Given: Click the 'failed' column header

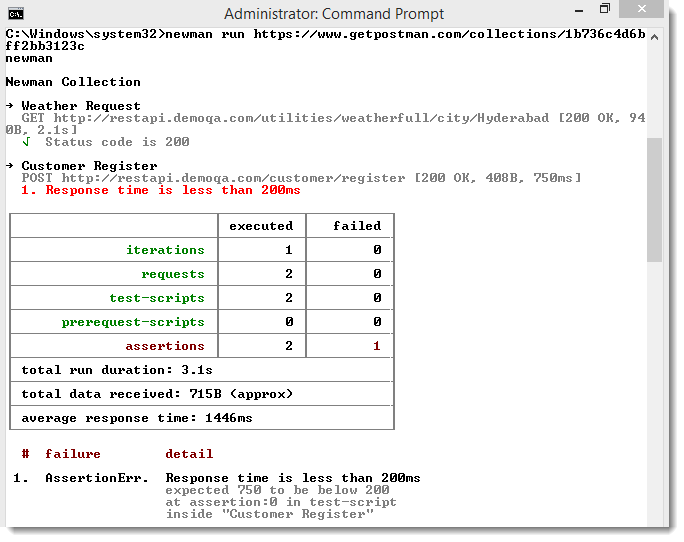Looking at the screenshot, I should coord(357,226).
